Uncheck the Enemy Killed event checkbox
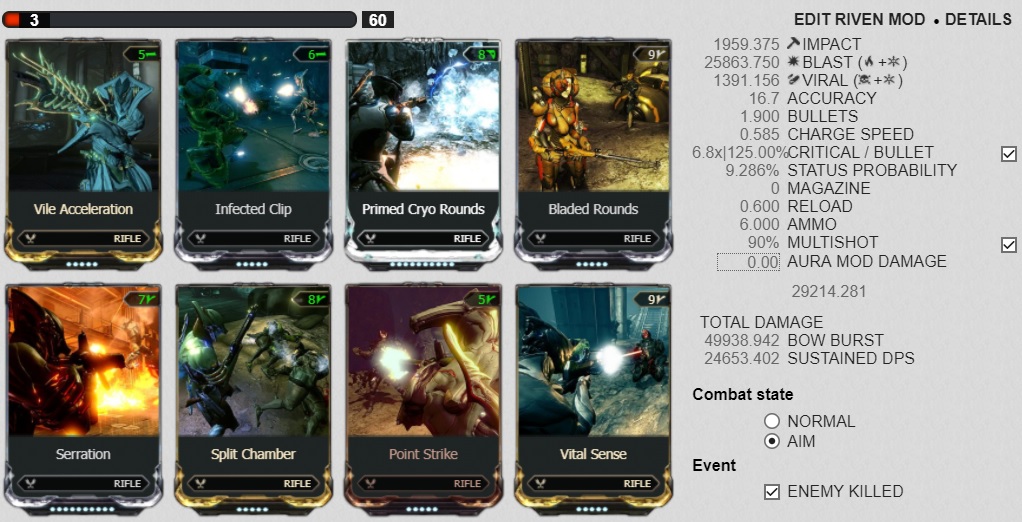The image size is (1022, 522). tap(772, 491)
